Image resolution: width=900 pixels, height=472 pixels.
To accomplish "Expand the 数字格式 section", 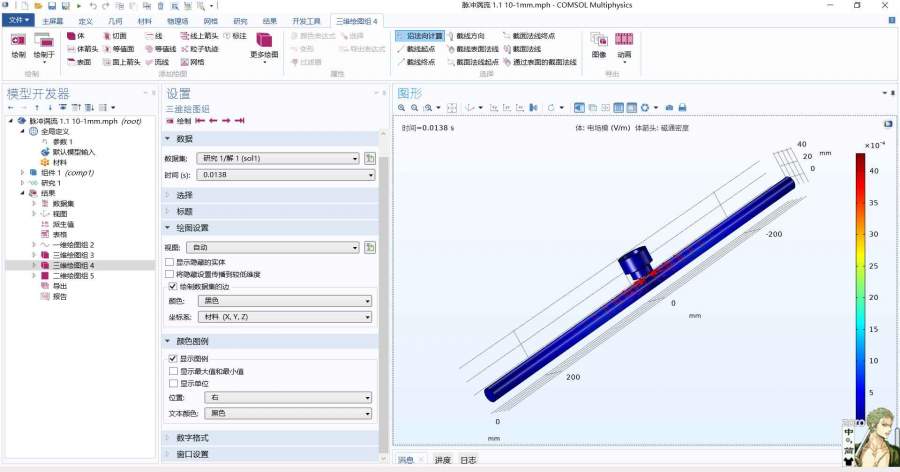I will click(193, 438).
